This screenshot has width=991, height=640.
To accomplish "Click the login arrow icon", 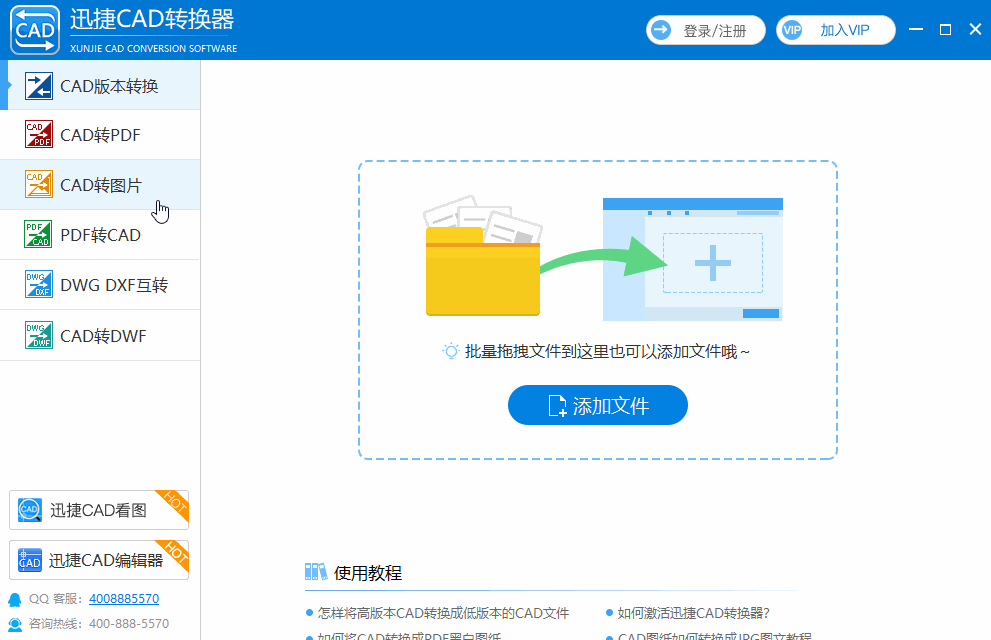I will (661, 30).
